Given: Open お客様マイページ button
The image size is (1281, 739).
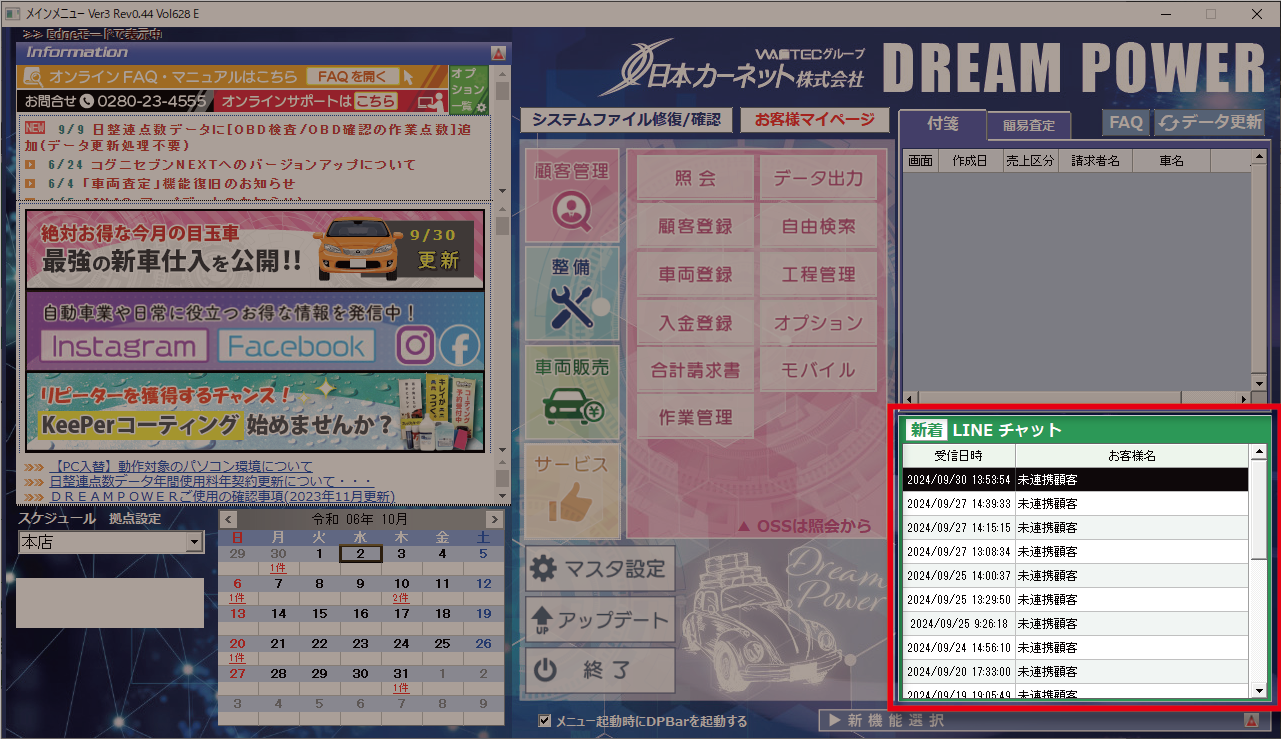Looking at the screenshot, I should 814,119.
